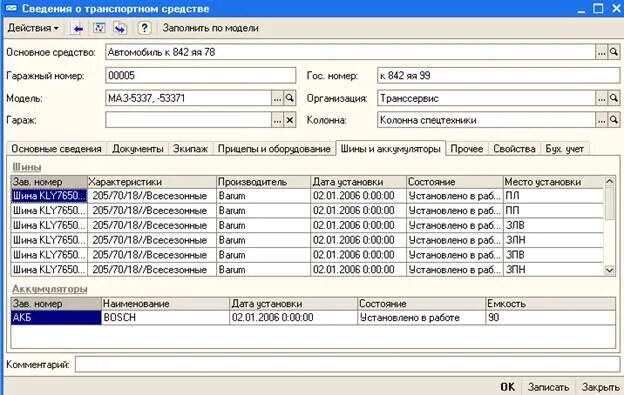
Task: Open the Действия dropdown menu
Action: coord(33,28)
